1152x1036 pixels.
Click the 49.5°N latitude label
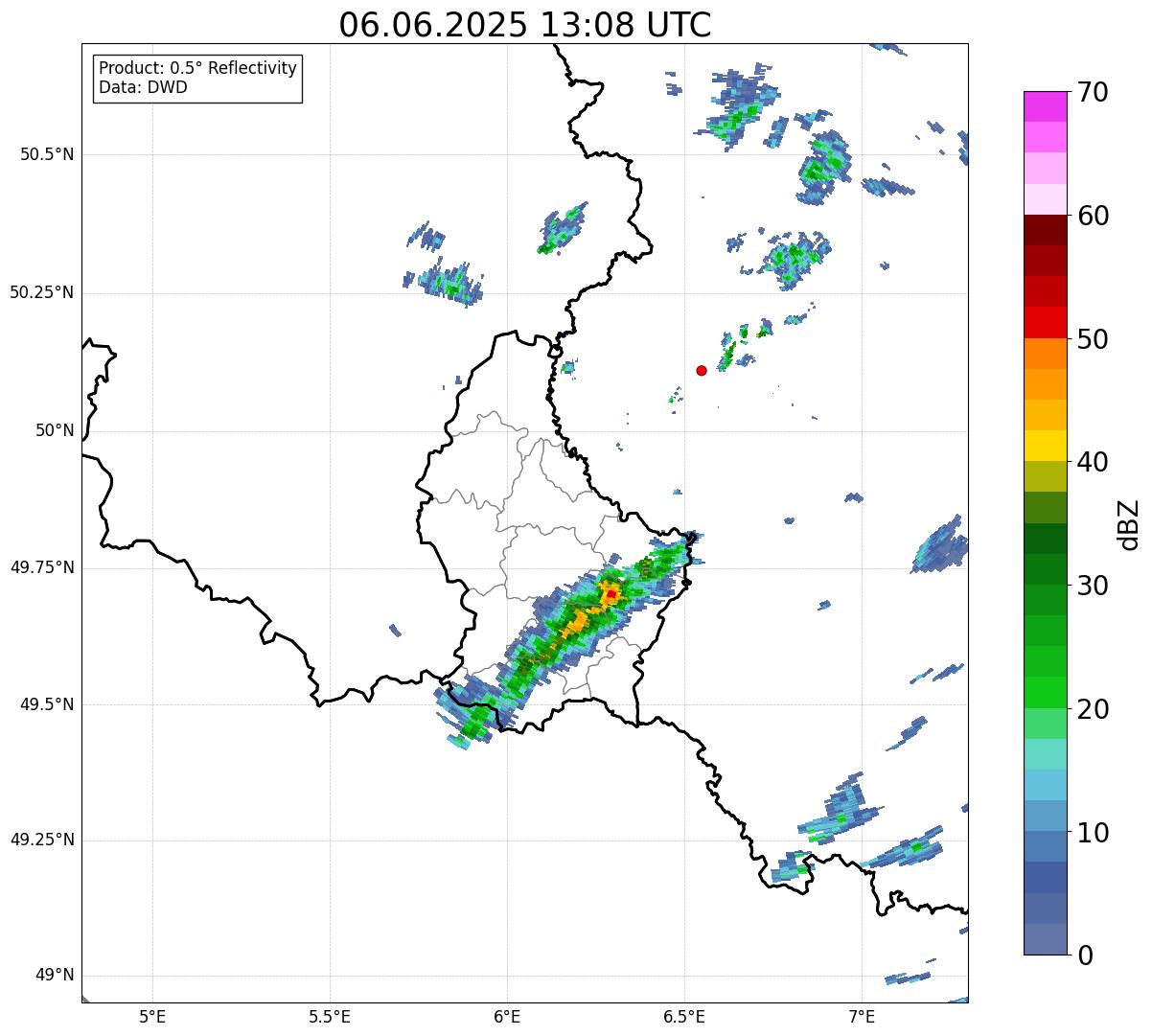[47, 704]
